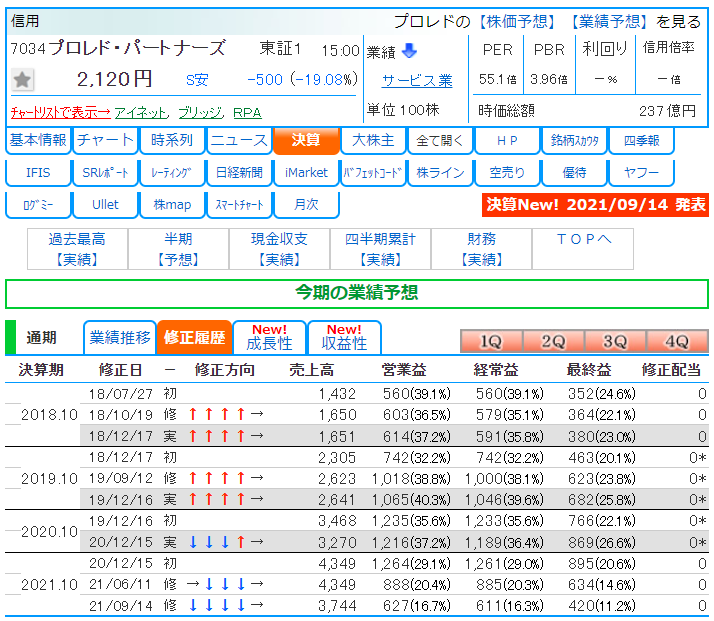Select the New! 収益性 sub-tab
Viewport: 714px width, 621px height.
pyautogui.click(x=344, y=338)
